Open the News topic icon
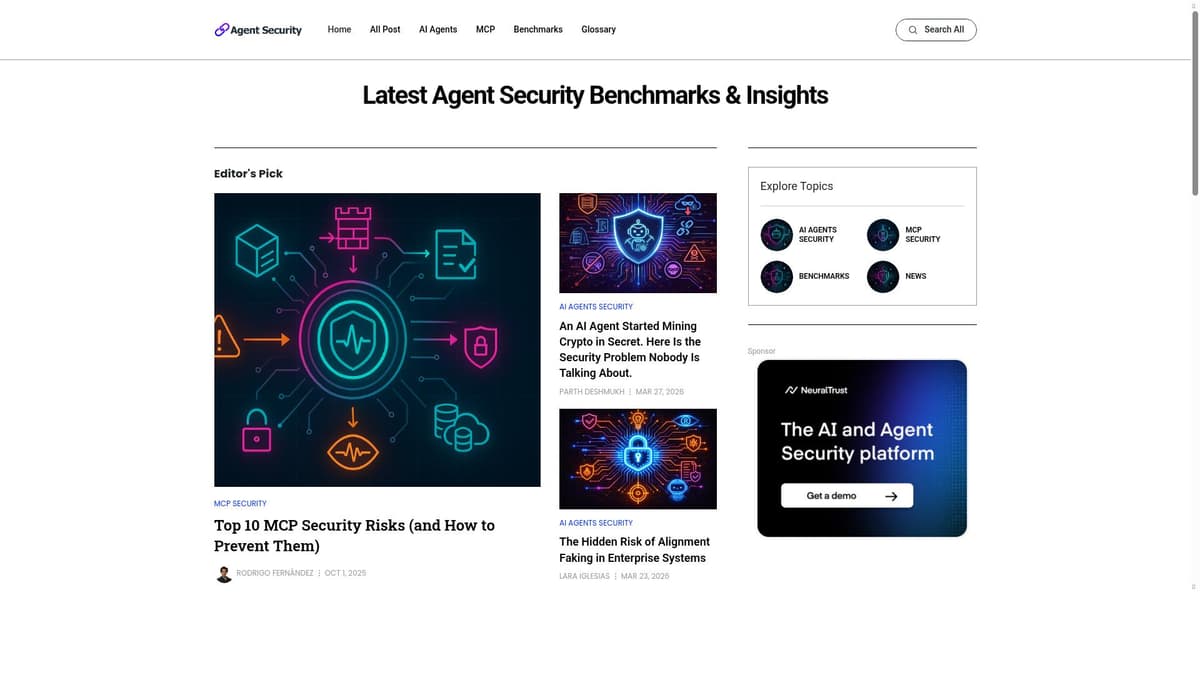 tap(882, 276)
